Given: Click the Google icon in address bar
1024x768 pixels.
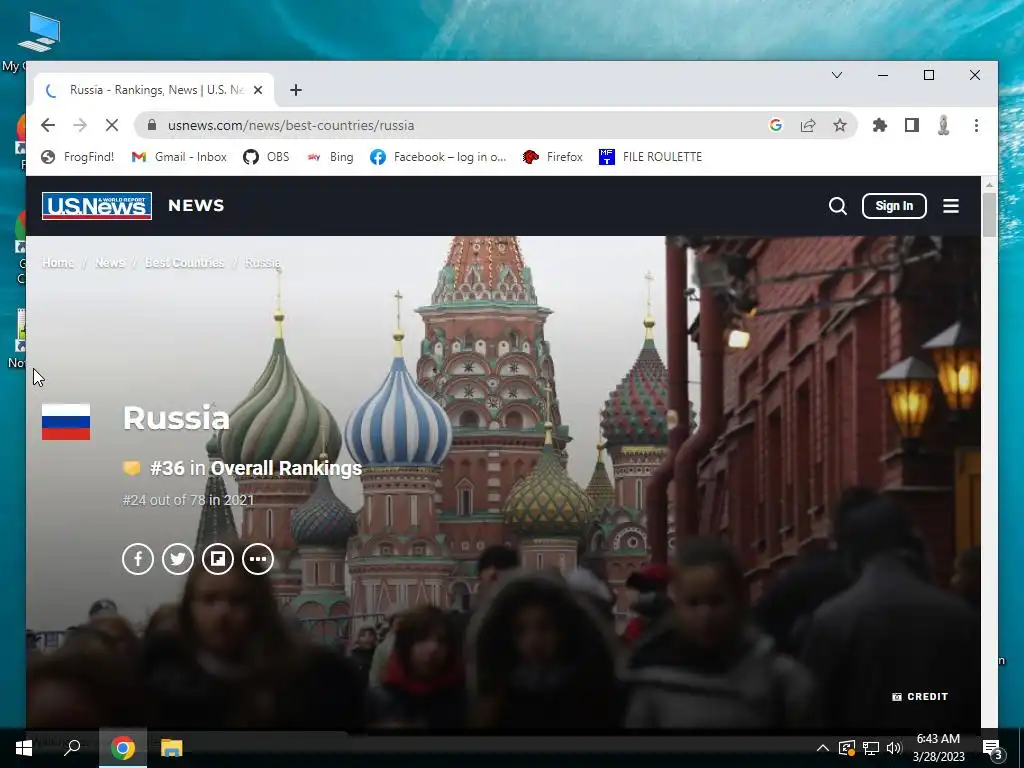Looking at the screenshot, I should click(776, 125).
